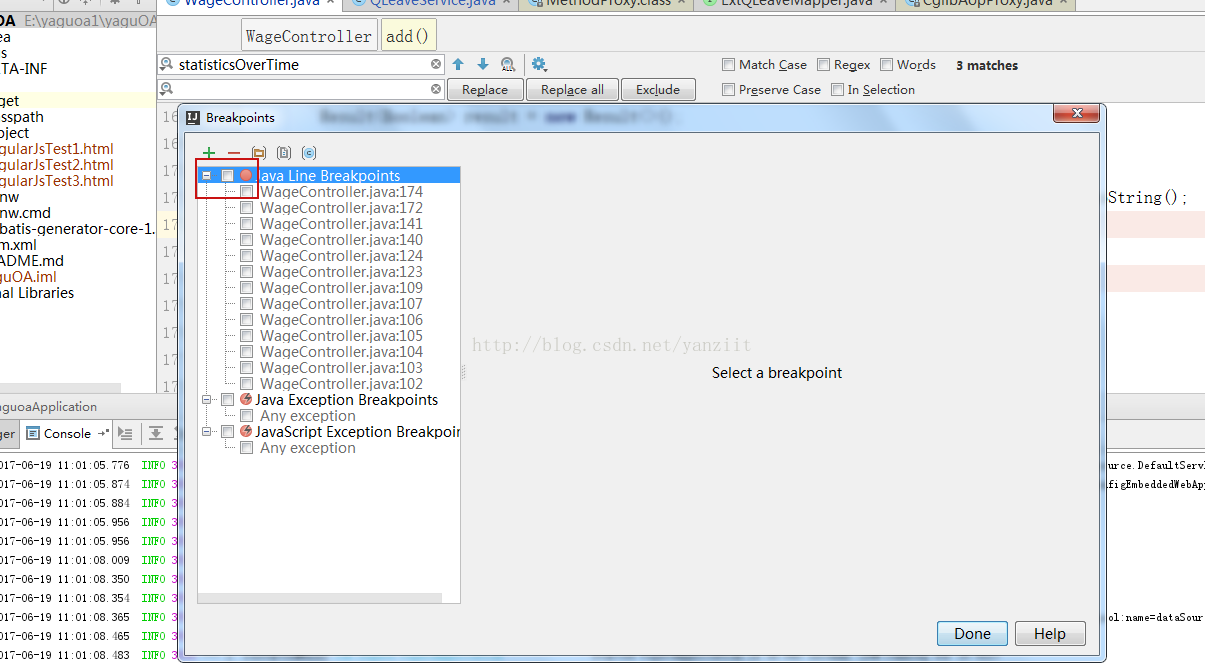This screenshot has height=669, width=1205.
Task: Click the Exclude button
Action: pos(658,89)
